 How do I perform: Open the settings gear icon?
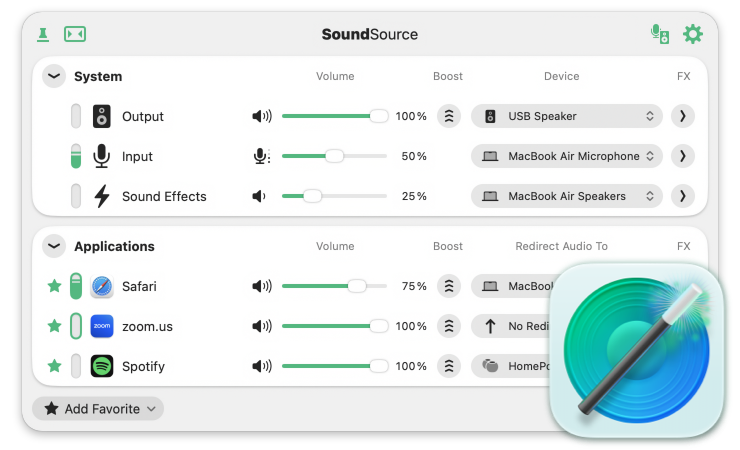(693, 34)
